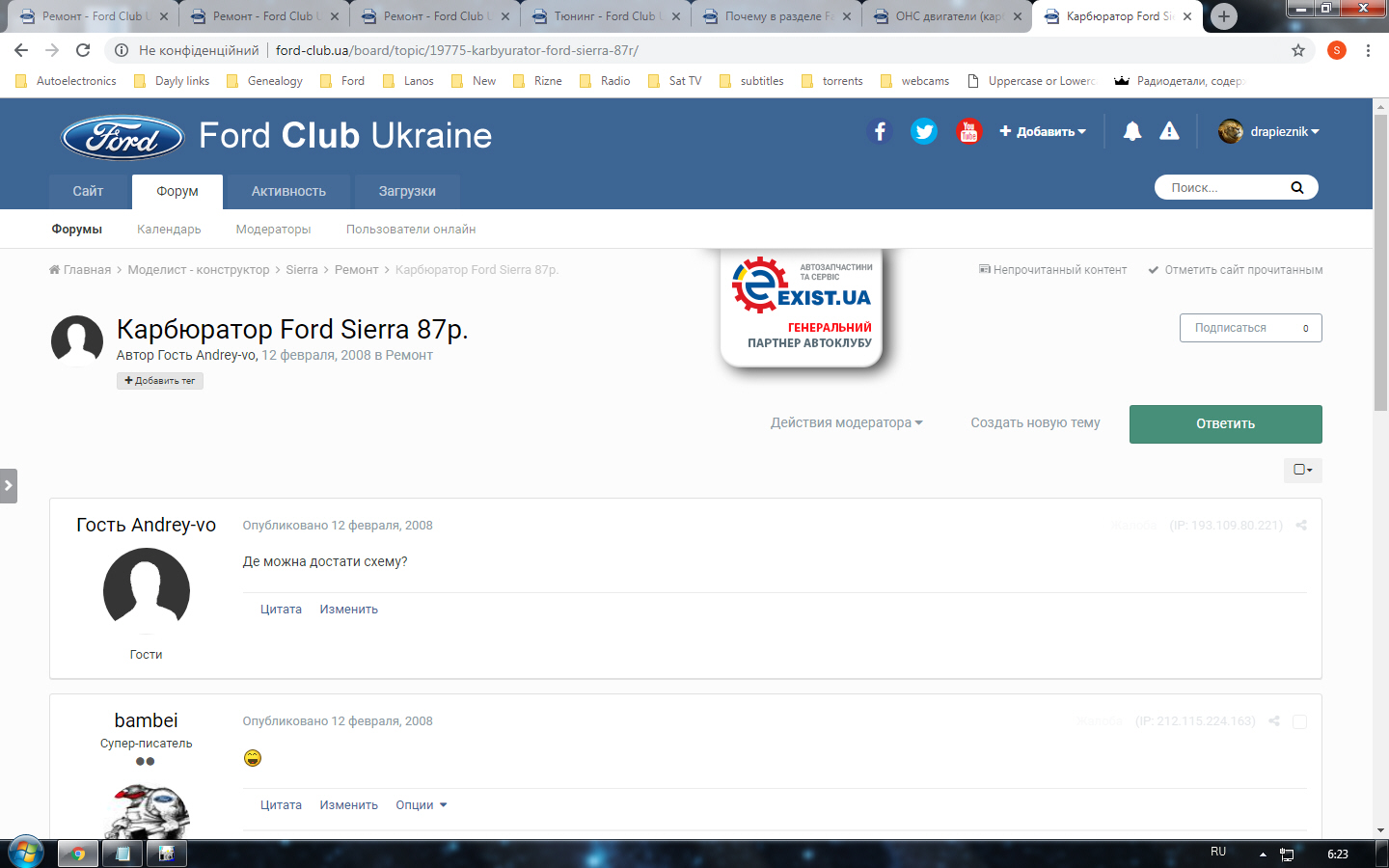Switch to the Активность tab

[x=288, y=191]
